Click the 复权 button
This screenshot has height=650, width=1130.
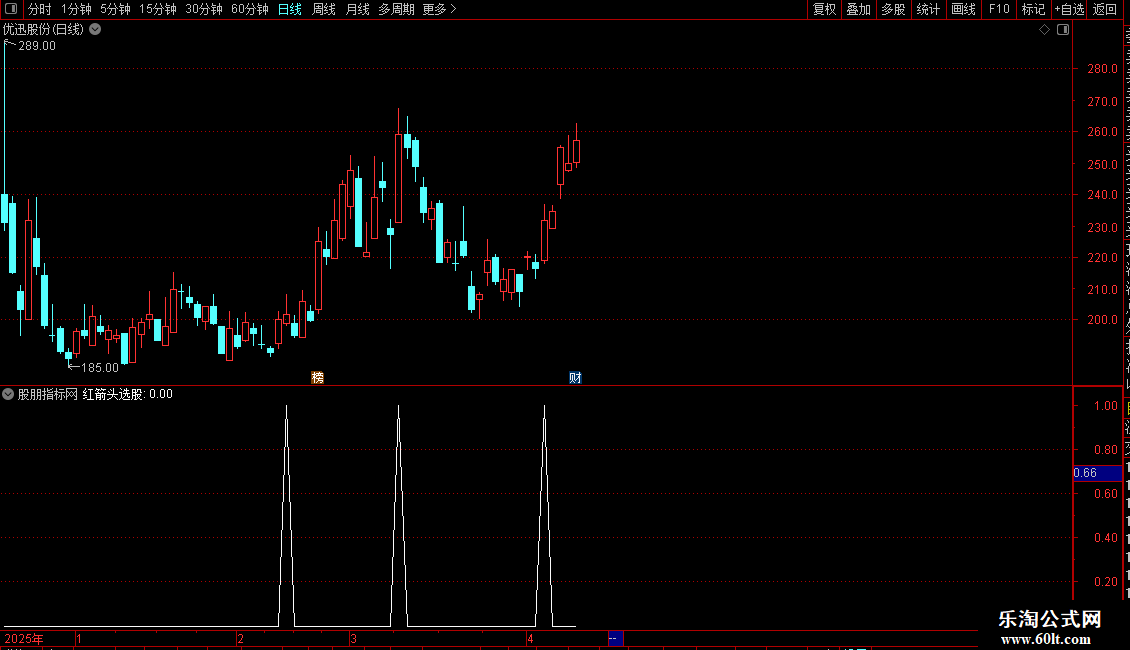824,9
